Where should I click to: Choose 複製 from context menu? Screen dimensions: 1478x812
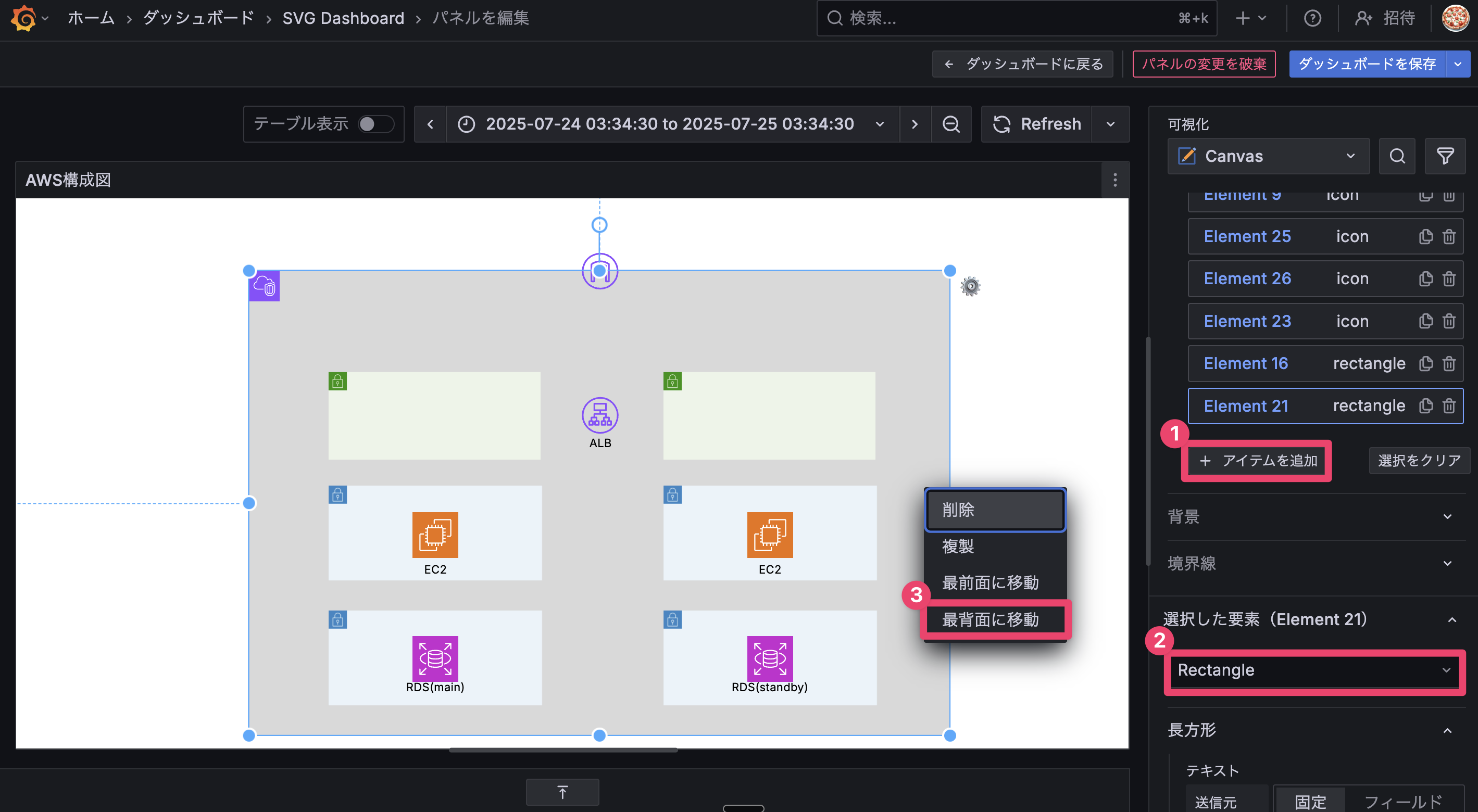995,546
